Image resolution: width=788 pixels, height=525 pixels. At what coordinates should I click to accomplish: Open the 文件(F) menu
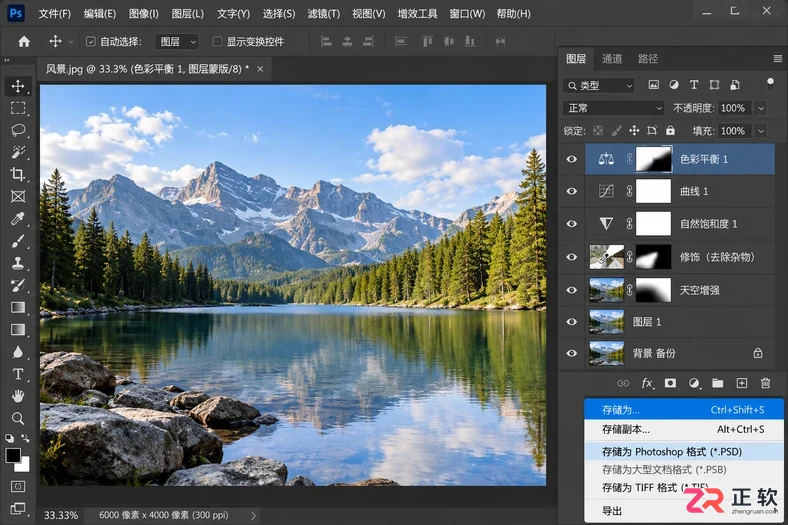point(55,14)
